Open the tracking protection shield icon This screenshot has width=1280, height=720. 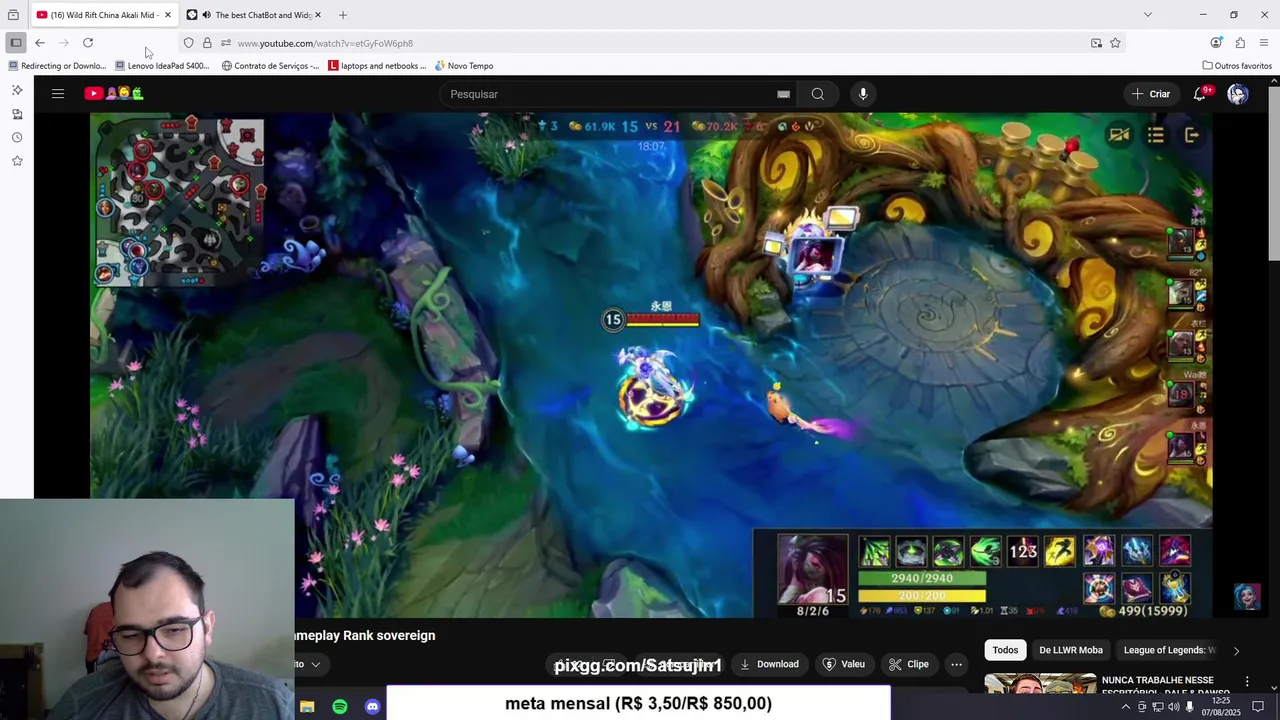[x=188, y=43]
